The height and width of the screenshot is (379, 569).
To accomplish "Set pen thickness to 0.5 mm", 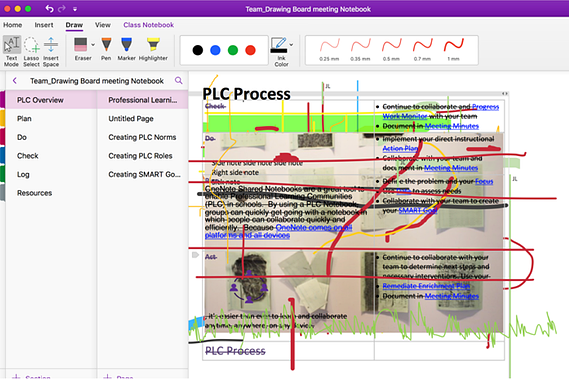I will click(x=391, y=50).
